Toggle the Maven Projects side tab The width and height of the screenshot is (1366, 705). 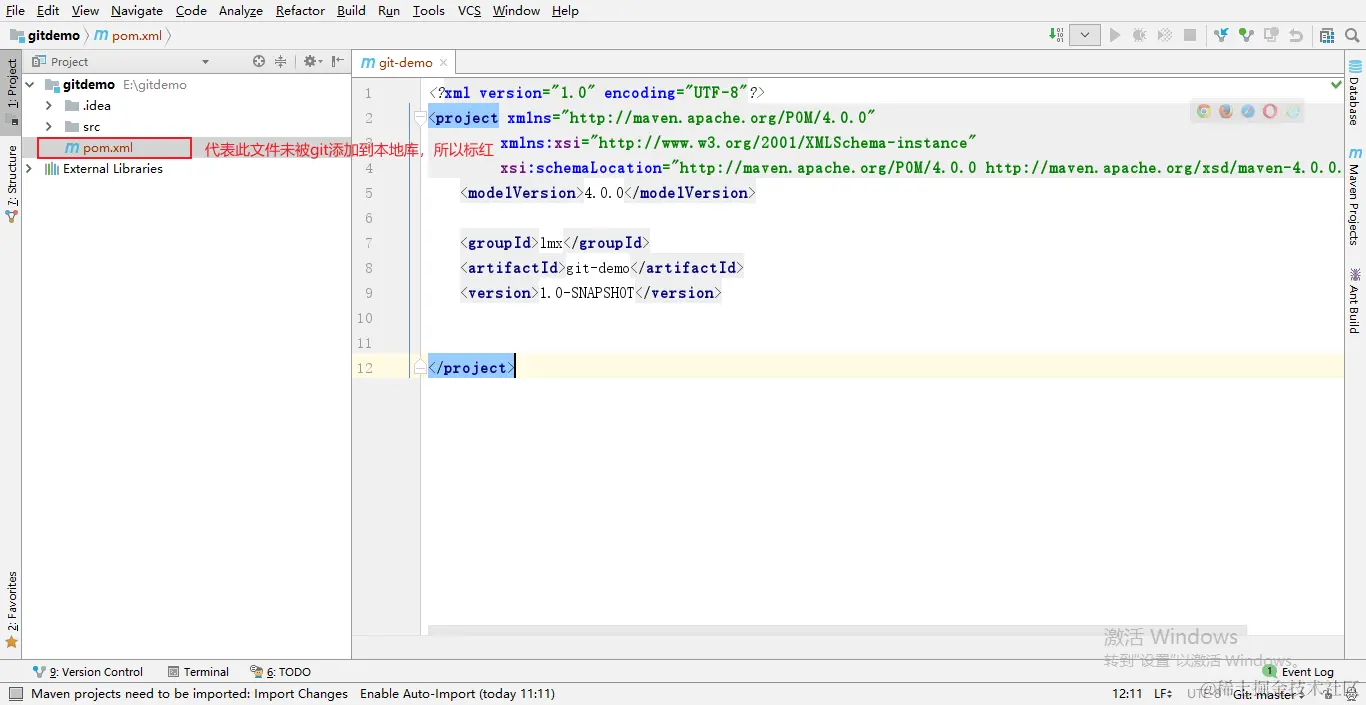pyautogui.click(x=1354, y=196)
